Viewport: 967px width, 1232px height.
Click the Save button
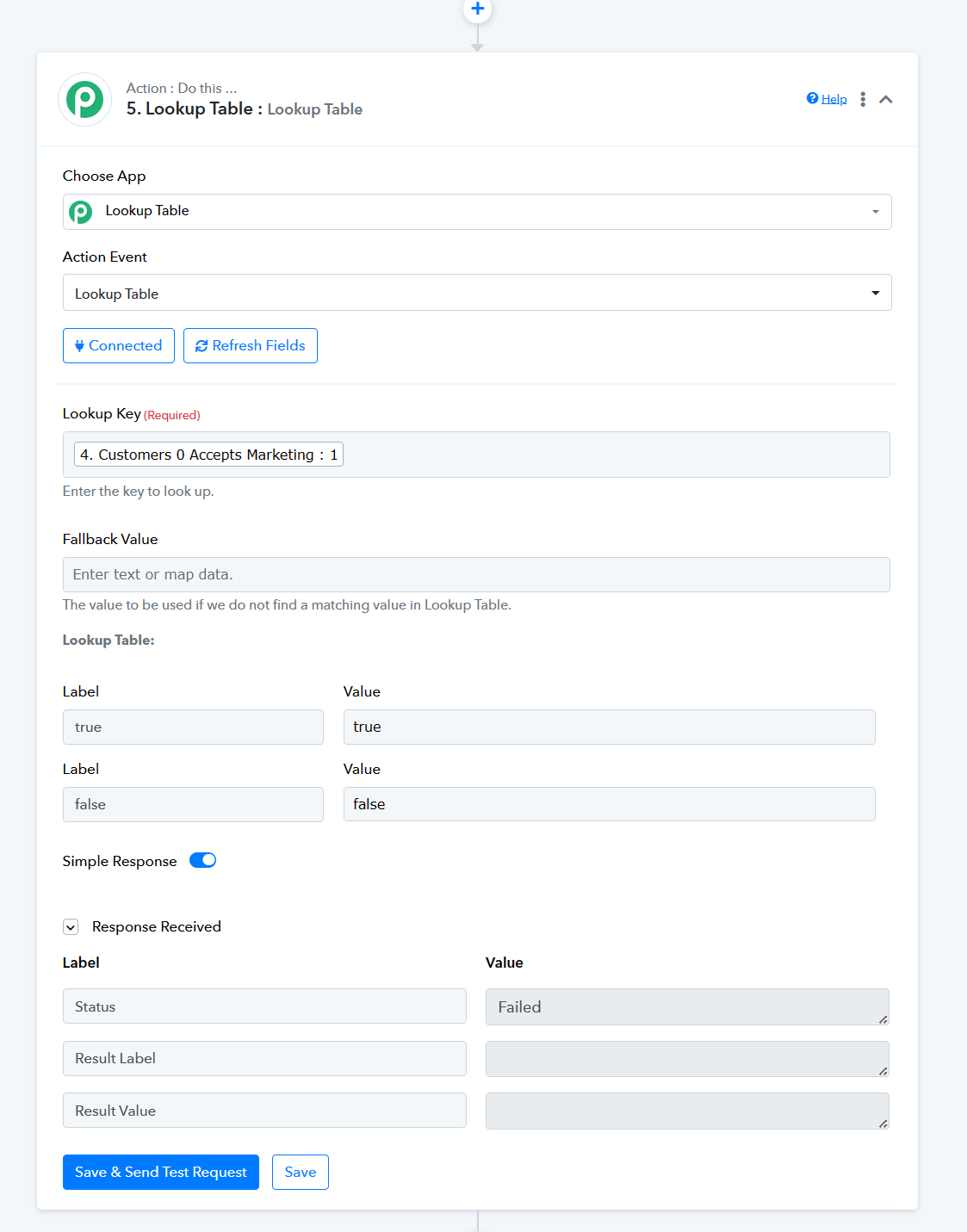coord(301,1172)
